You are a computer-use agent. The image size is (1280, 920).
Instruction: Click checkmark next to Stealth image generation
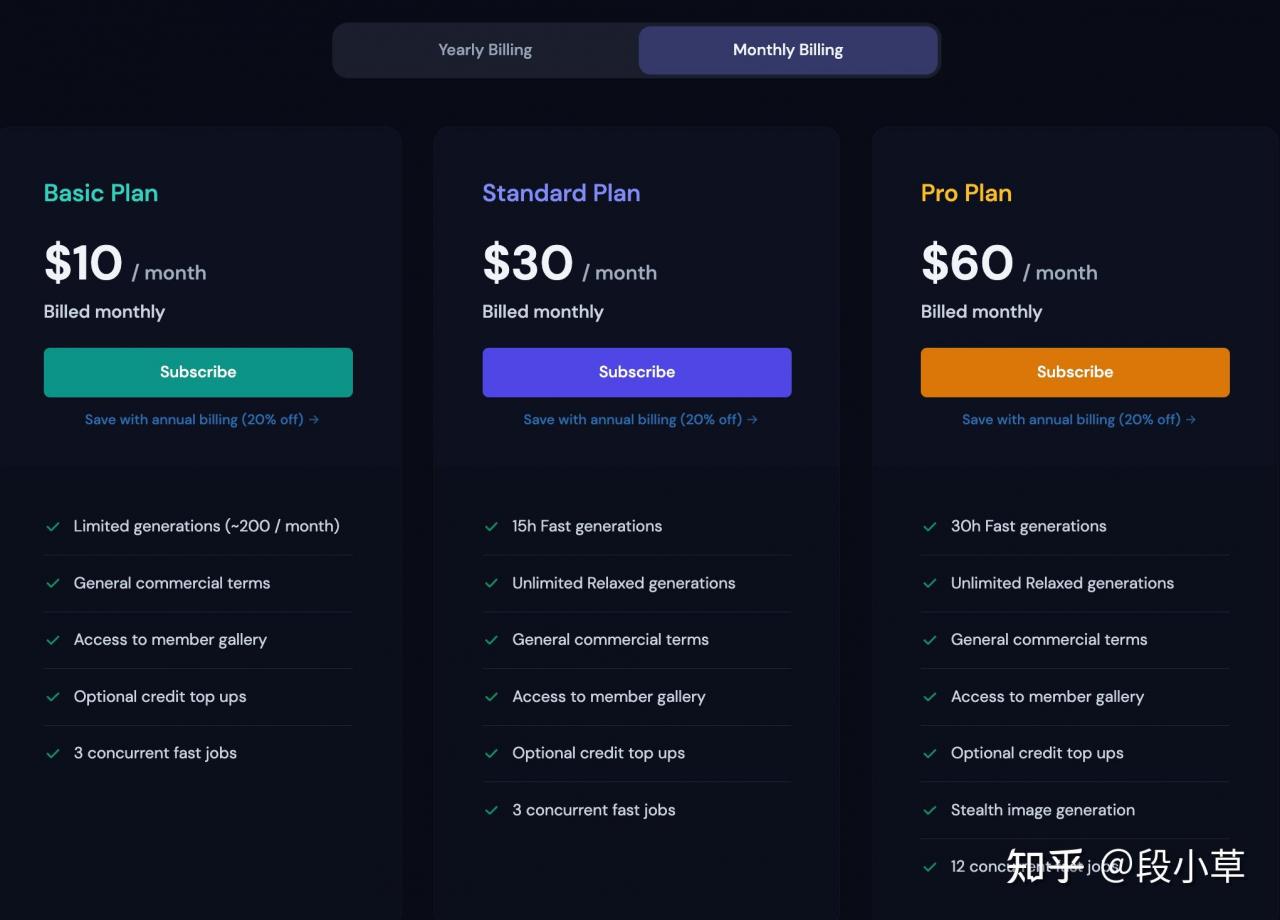pos(930,810)
